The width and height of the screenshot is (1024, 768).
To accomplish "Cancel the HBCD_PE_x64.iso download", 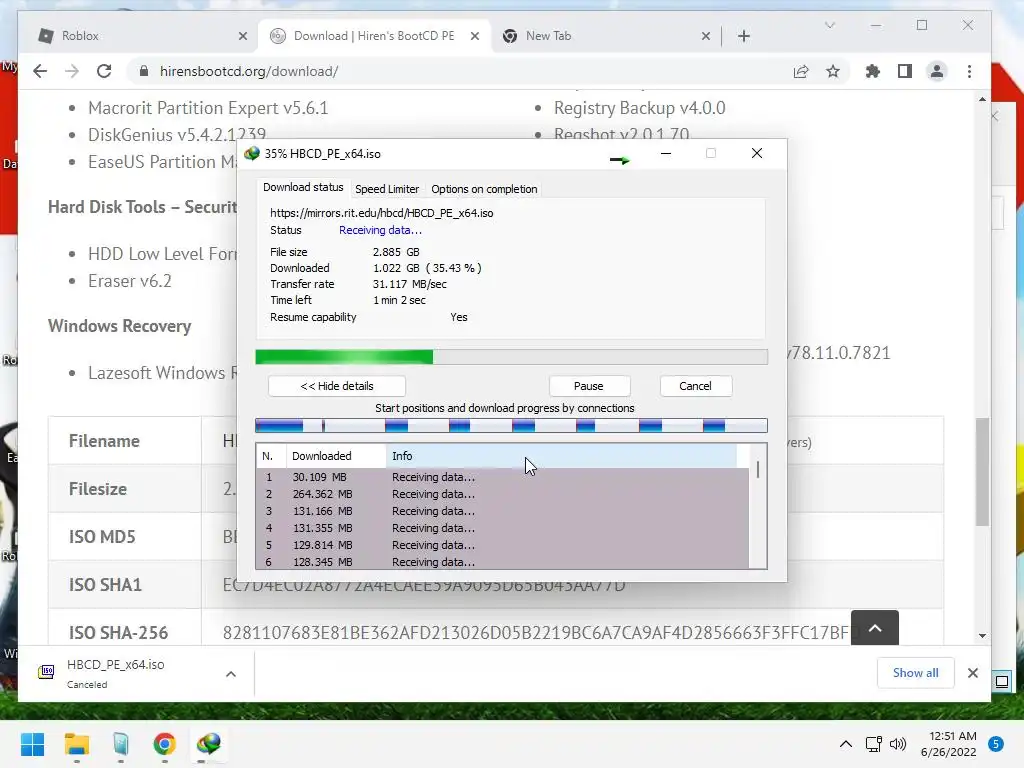I will tap(695, 386).
